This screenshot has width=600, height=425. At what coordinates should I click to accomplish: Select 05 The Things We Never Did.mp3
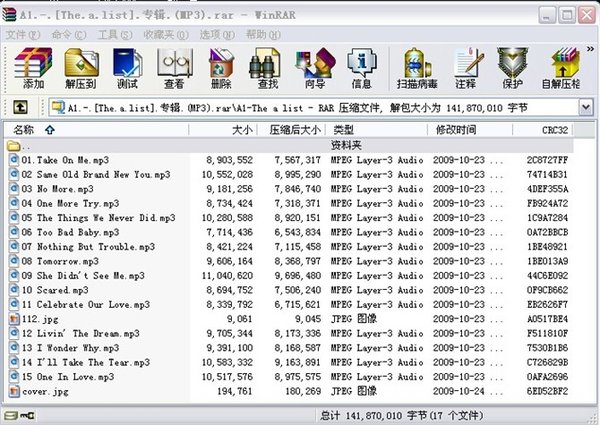pyautogui.click(x=98, y=218)
